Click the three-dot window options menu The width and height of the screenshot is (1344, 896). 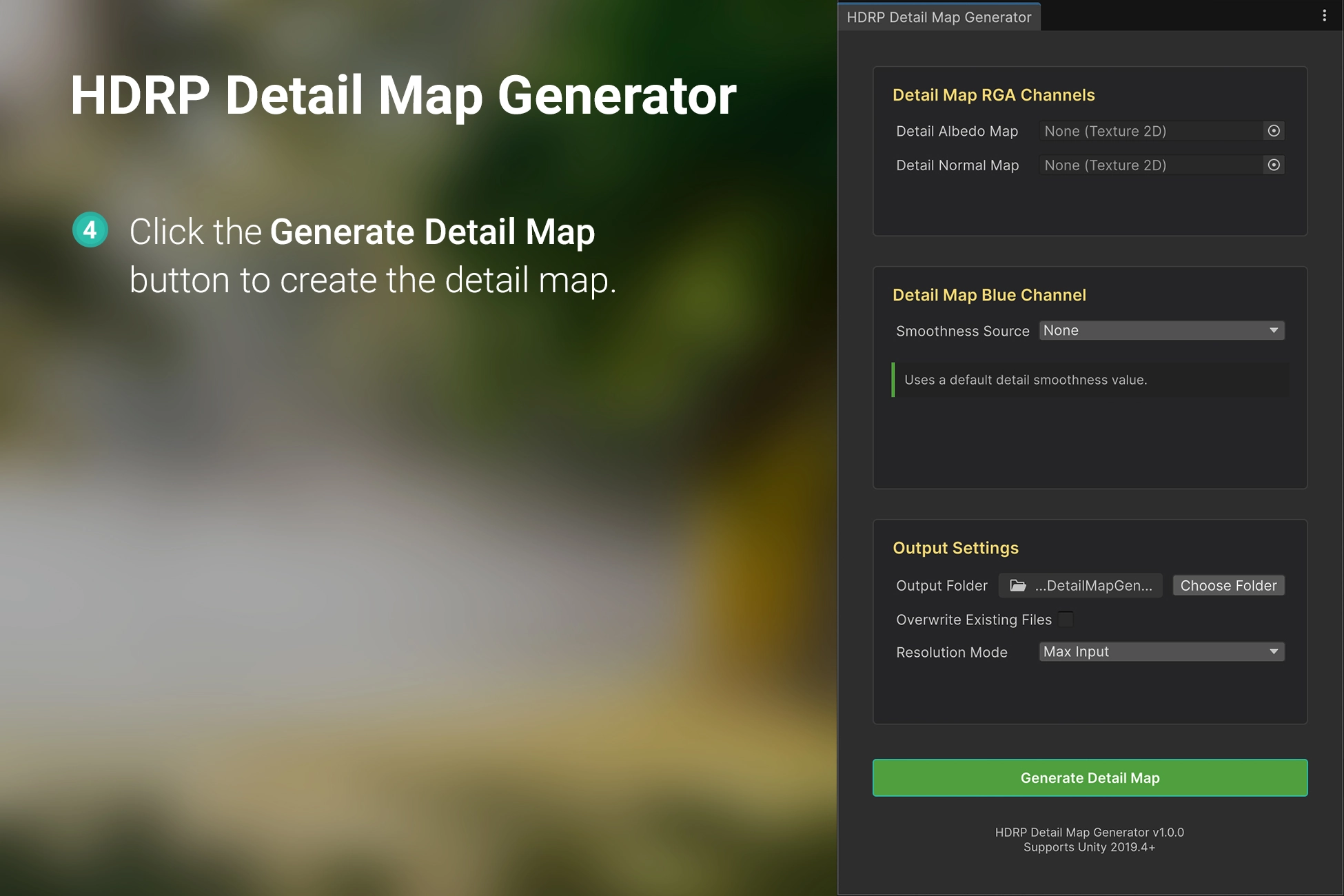pyautogui.click(x=1324, y=16)
